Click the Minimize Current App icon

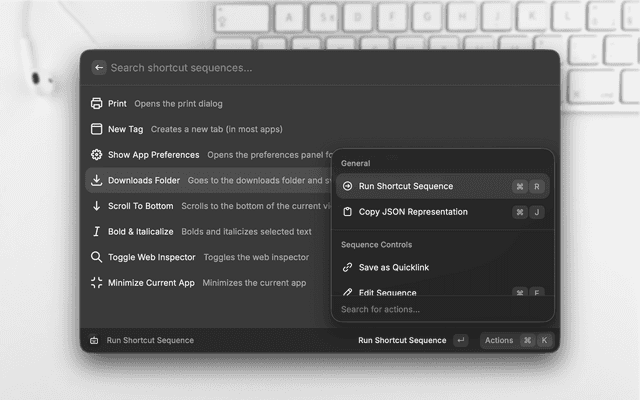[x=97, y=283]
